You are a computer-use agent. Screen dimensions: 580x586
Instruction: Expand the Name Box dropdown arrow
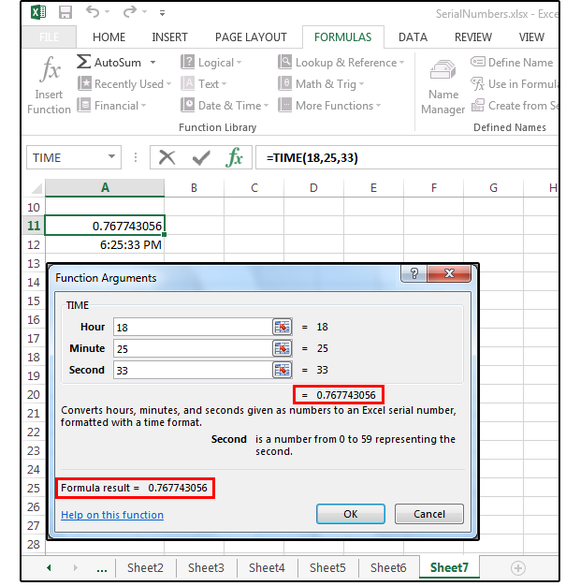pyautogui.click(x=111, y=157)
